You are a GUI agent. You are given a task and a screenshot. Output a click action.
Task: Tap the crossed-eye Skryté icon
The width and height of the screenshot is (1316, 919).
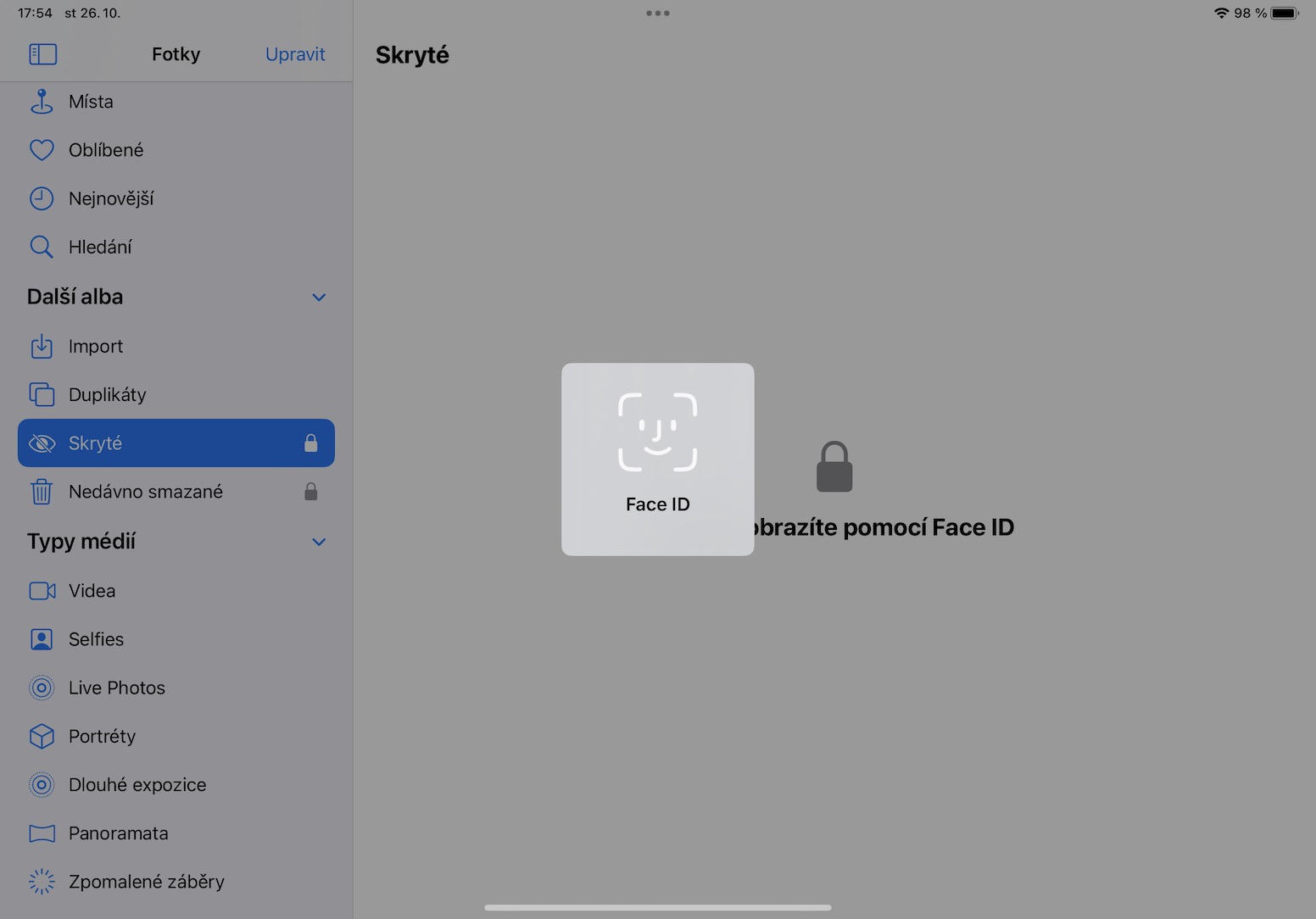point(42,443)
